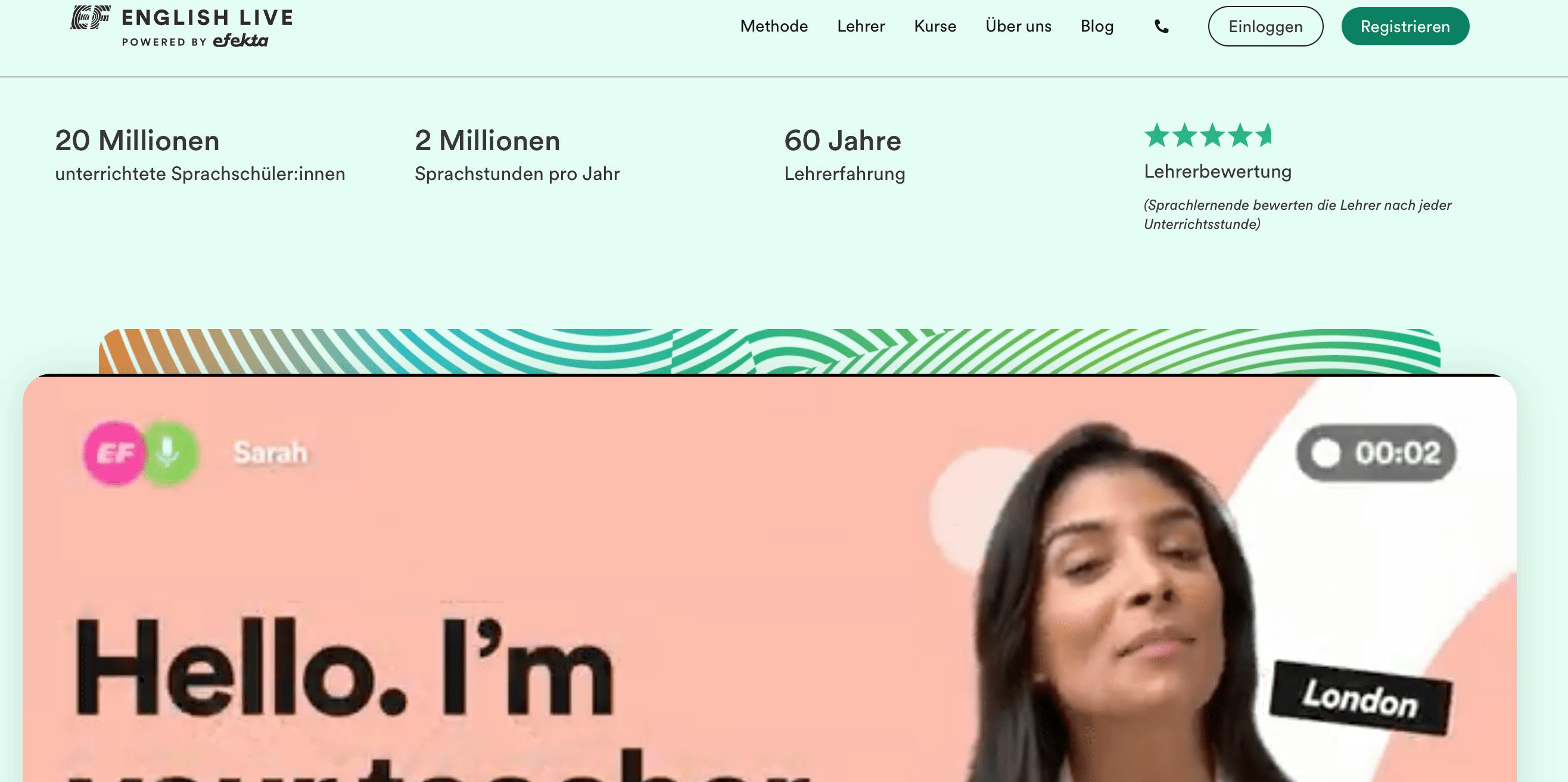This screenshot has height=782, width=1568.
Task: Click the efekta brand wordmark
Action: (241, 41)
